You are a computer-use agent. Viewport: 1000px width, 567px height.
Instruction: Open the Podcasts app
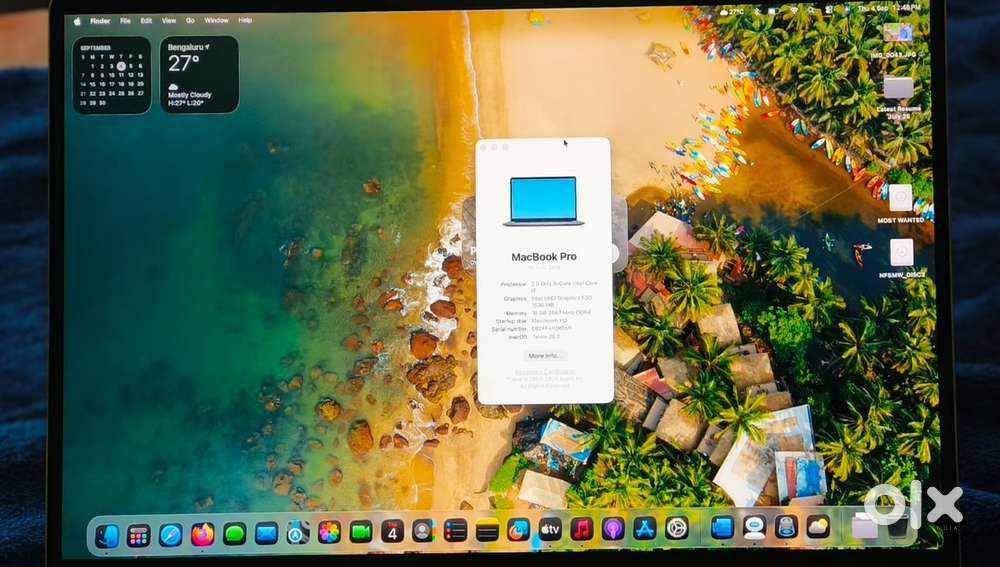coord(613,529)
